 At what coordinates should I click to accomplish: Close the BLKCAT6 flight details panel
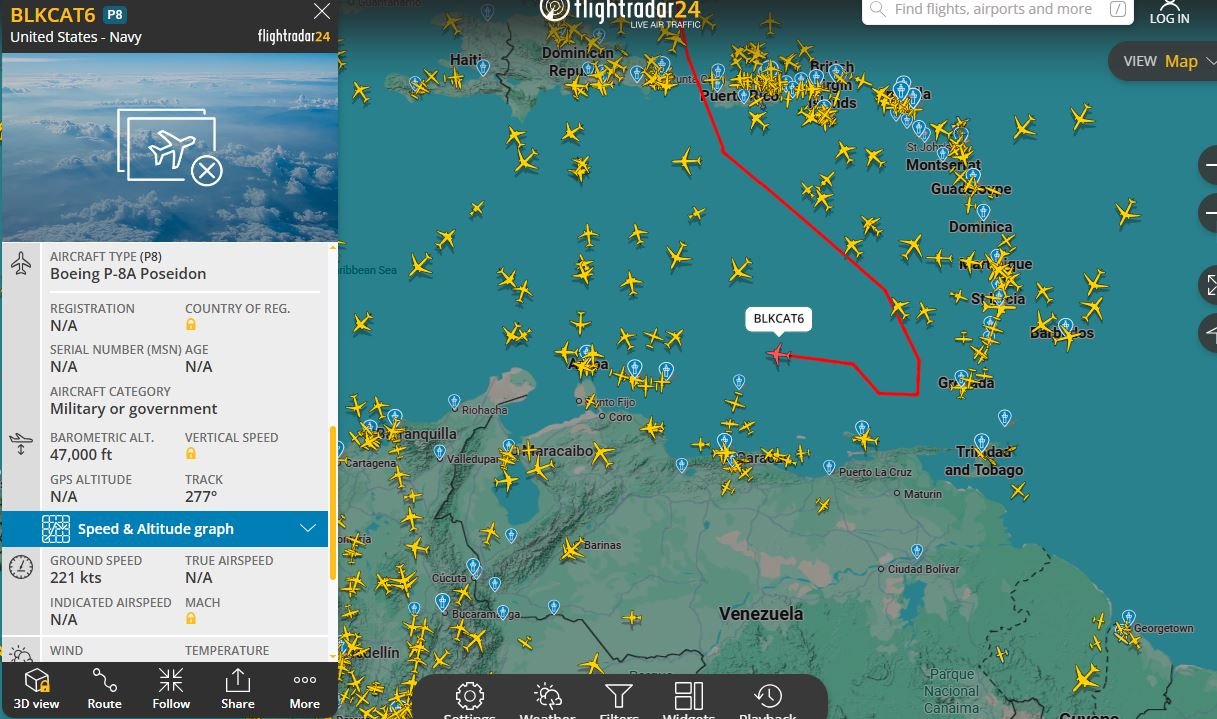[x=321, y=11]
